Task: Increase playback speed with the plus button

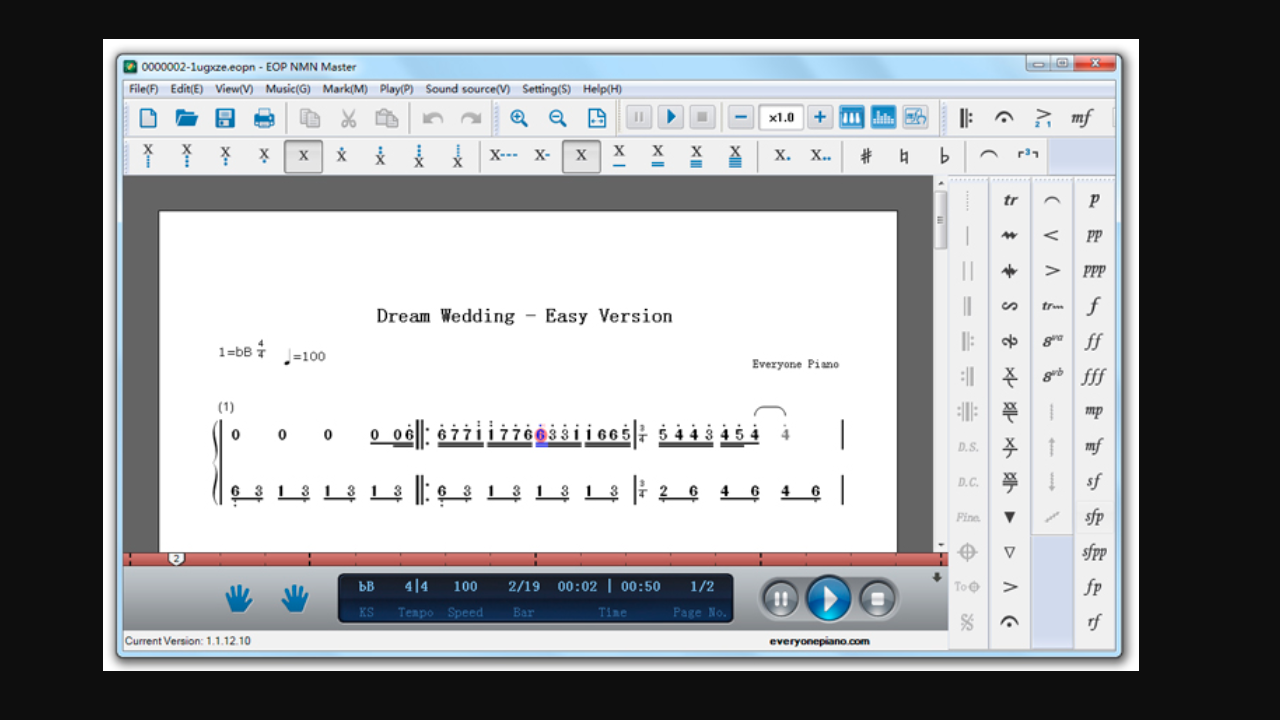Action: click(819, 117)
